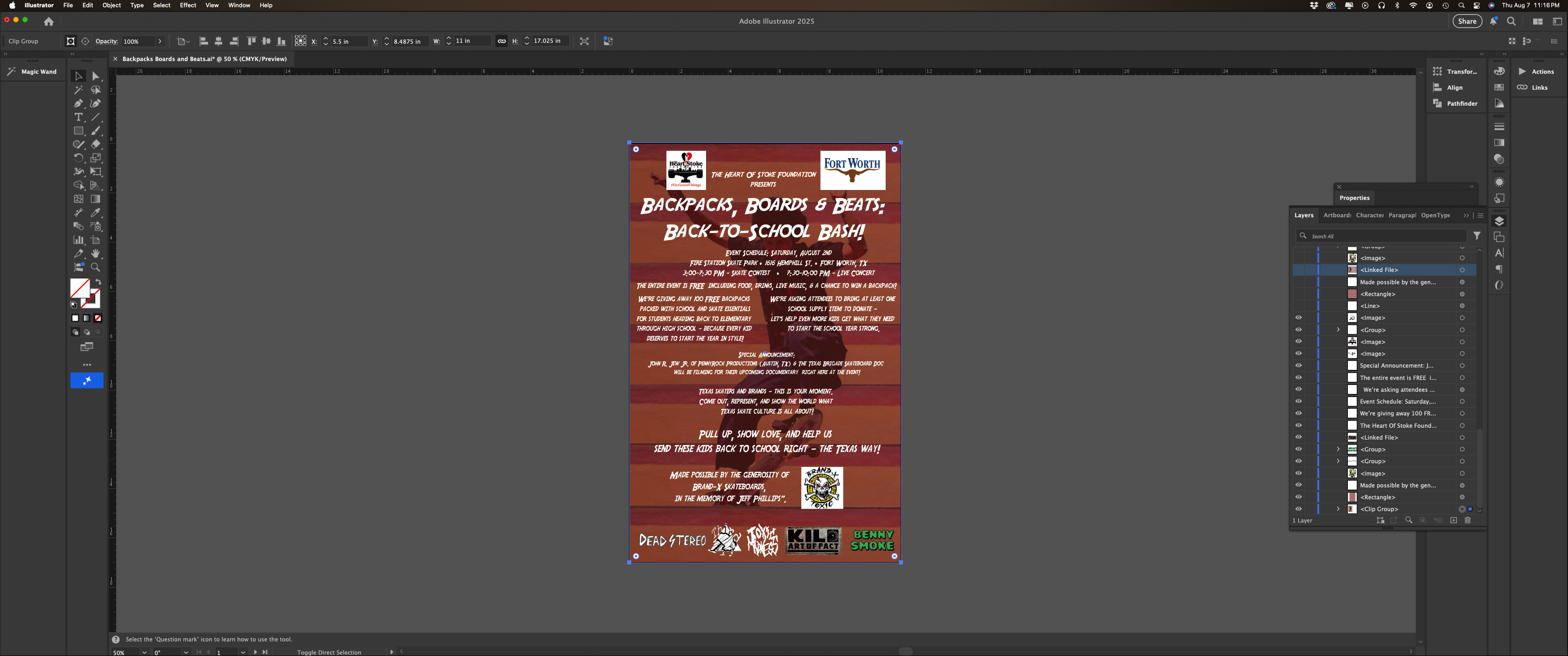
Task: Toggle visibility of We're giving away item
Action: coord(1298,413)
